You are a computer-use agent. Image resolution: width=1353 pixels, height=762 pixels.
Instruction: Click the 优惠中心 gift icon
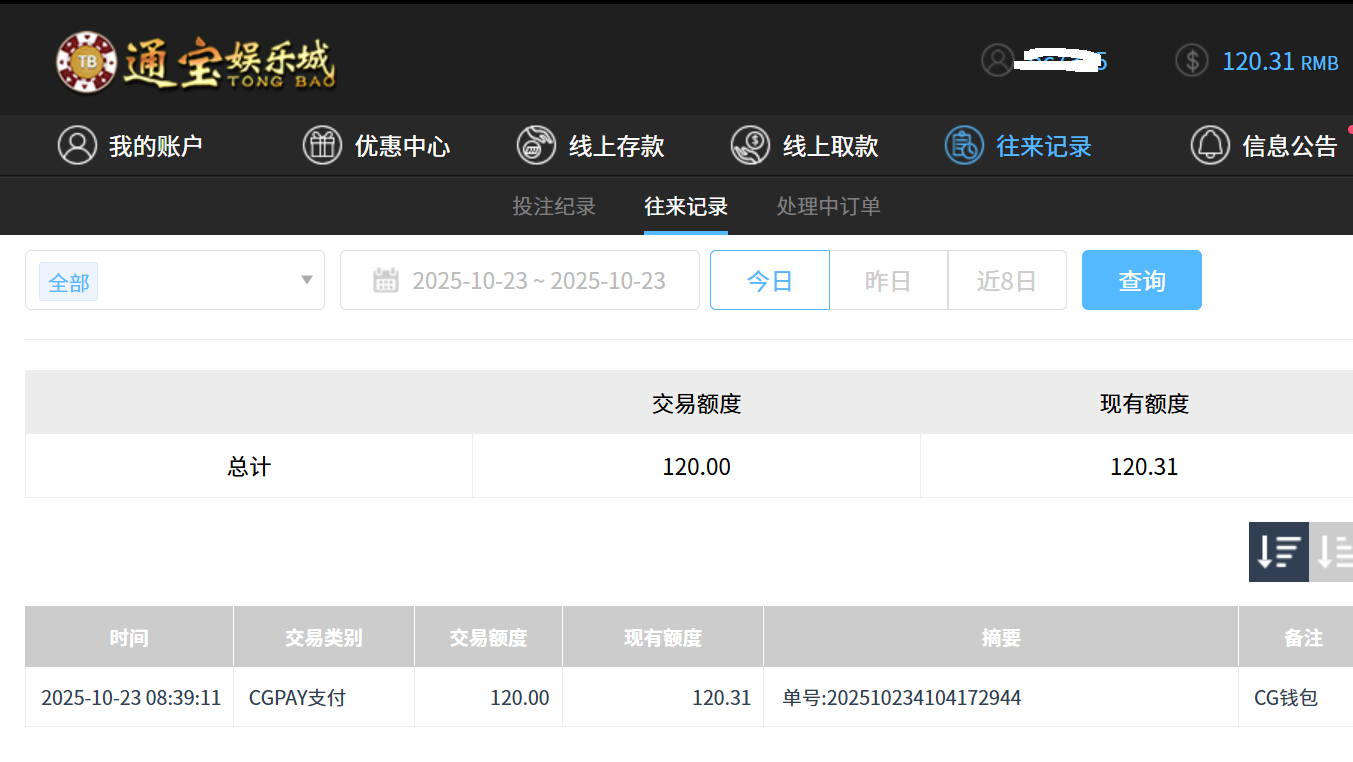(x=322, y=145)
